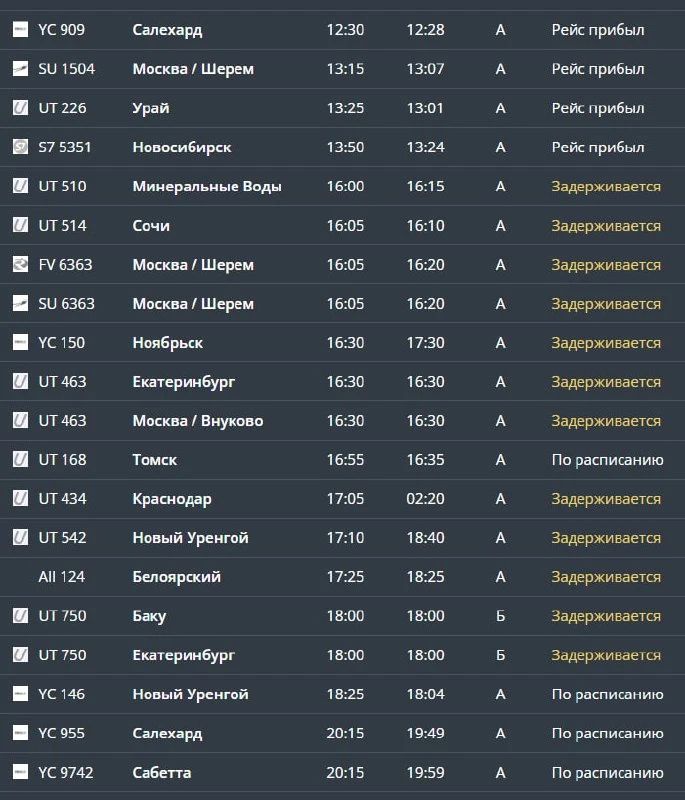Click По расписанию status for YC 955
Screen dimensions: 685x800
[x=607, y=733]
